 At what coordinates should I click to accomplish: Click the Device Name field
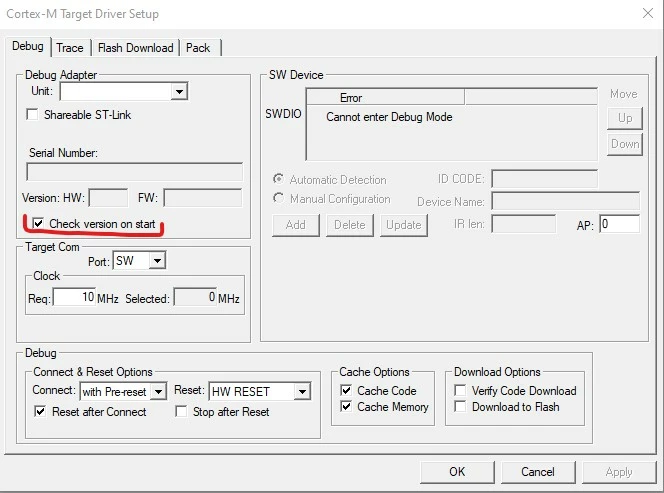pyautogui.click(x=566, y=201)
